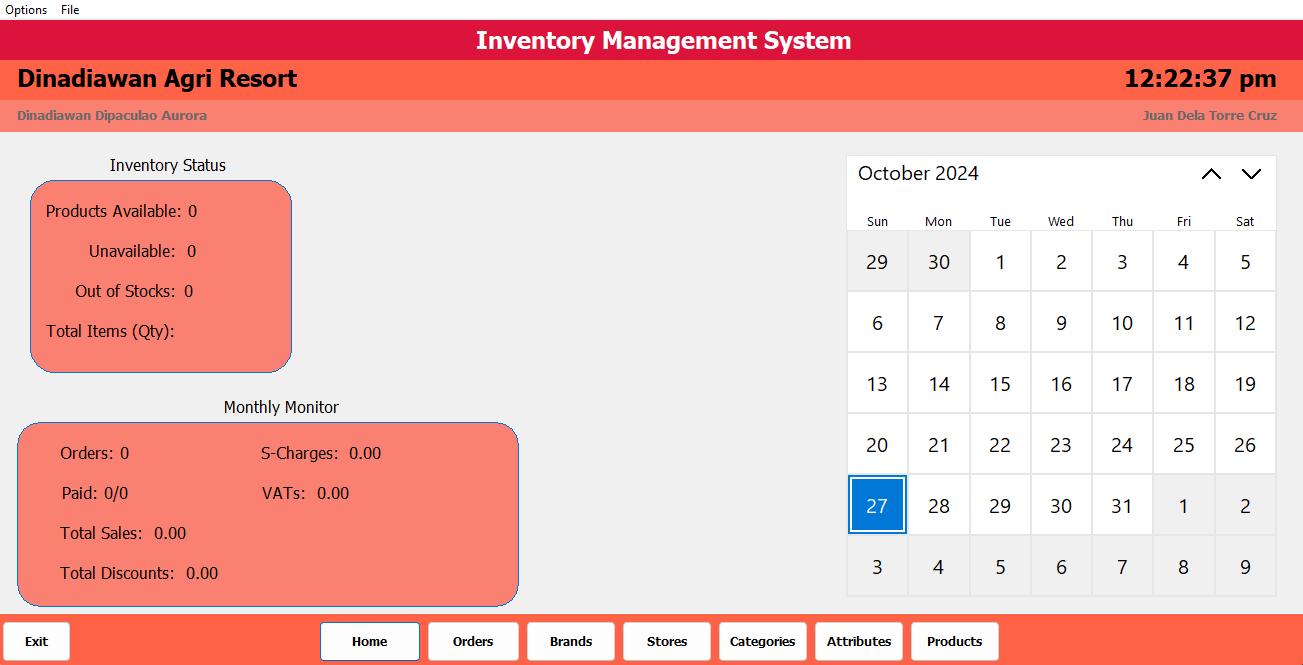The height and width of the screenshot is (665, 1303).
Task: Pick October 12 in the calendar
Action: (1245, 323)
